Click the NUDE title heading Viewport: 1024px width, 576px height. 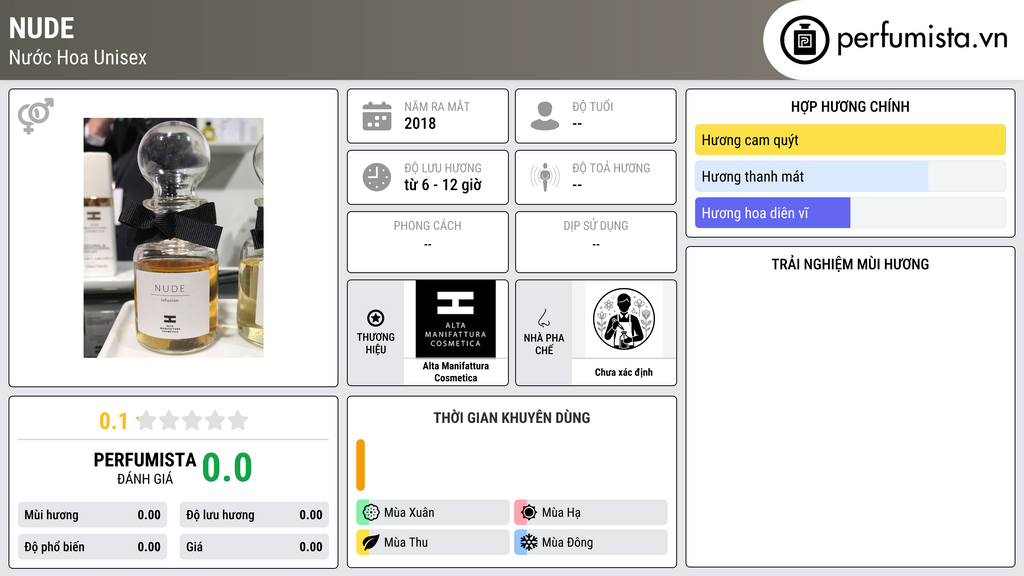click(41, 28)
